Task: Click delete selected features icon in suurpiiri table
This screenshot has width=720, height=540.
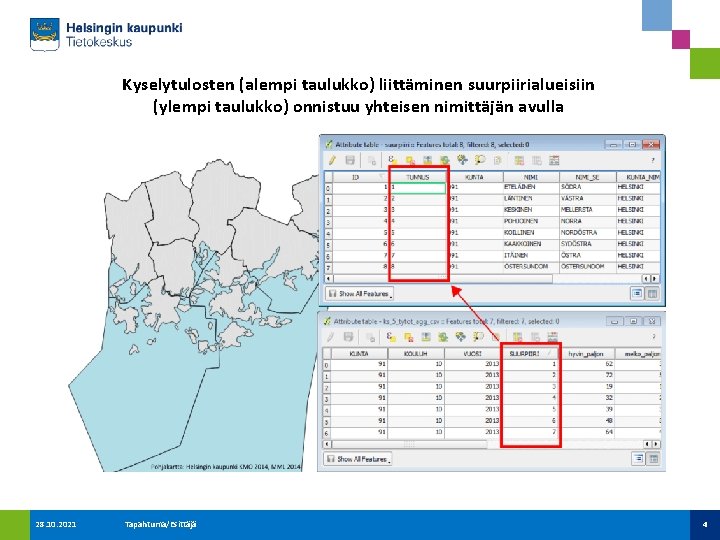Action: point(371,161)
